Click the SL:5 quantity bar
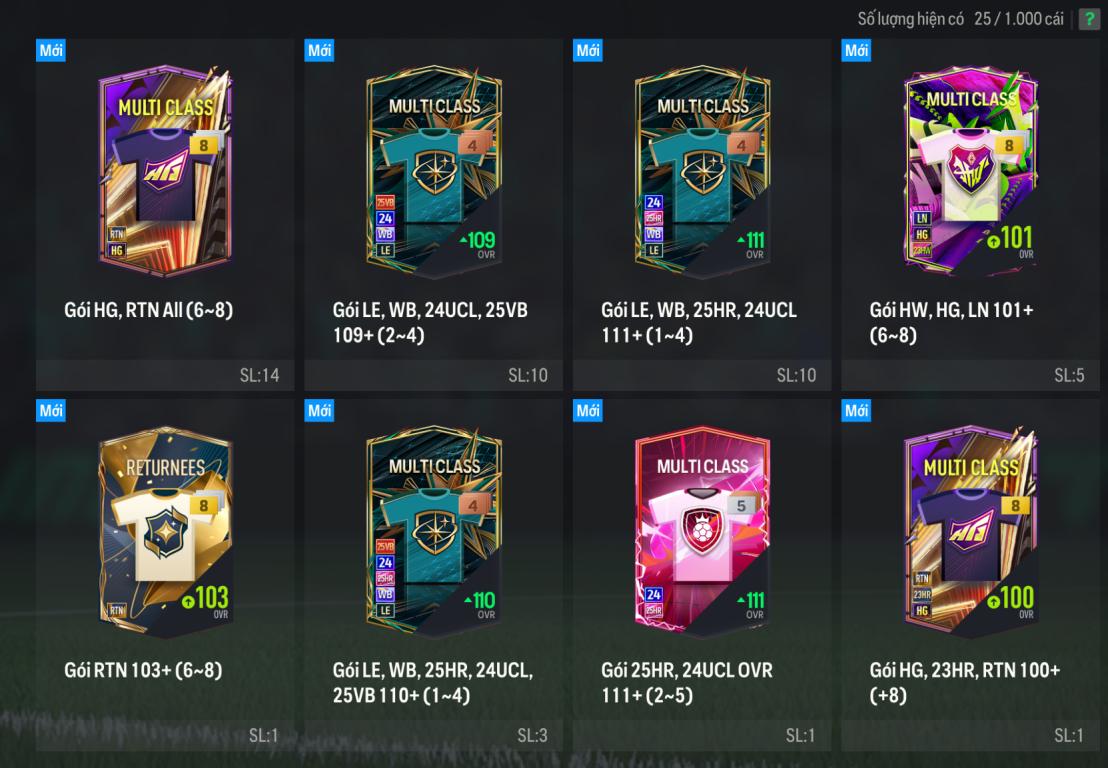Viewport: 1108px width, 768px height. [971, 375]
